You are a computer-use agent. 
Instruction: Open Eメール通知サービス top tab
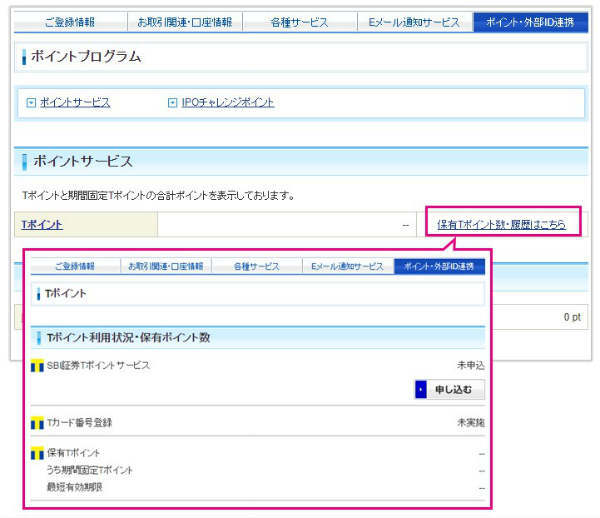coord(414,22)
